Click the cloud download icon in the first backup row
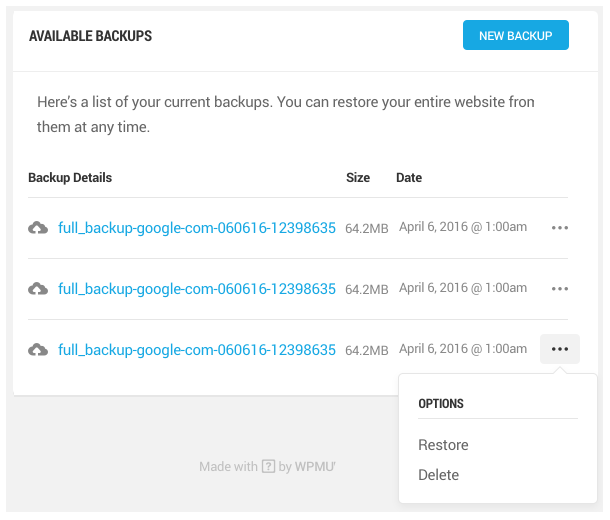 [38, 228]
